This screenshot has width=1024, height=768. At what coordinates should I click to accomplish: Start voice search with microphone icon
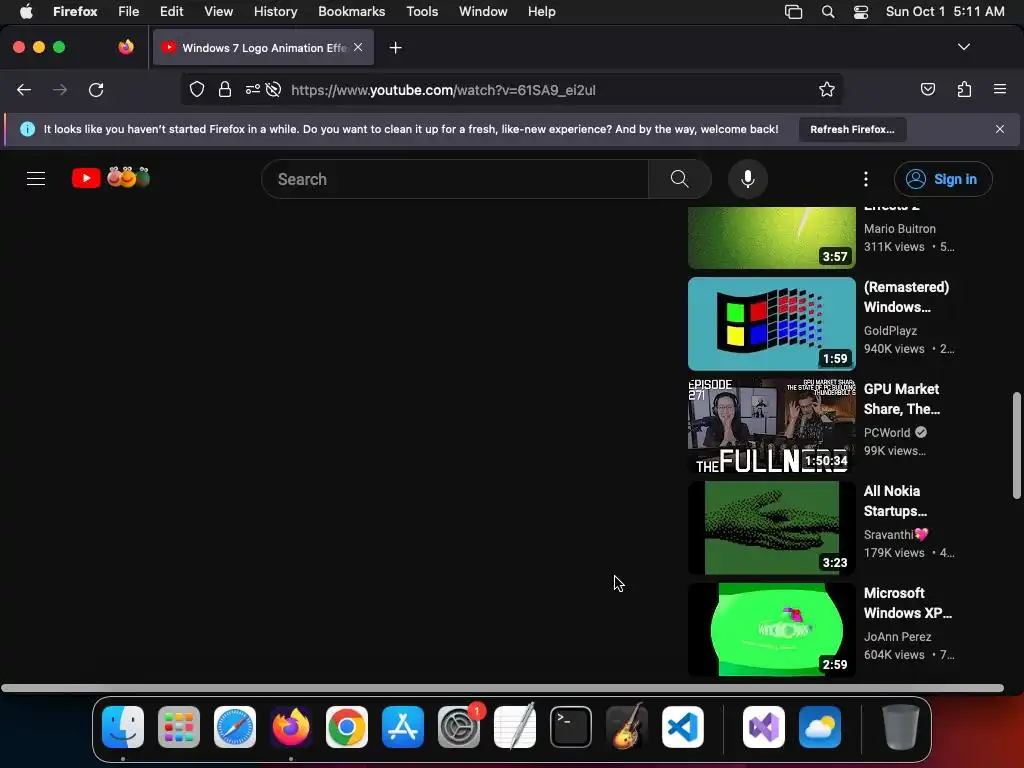pos(748,179)
